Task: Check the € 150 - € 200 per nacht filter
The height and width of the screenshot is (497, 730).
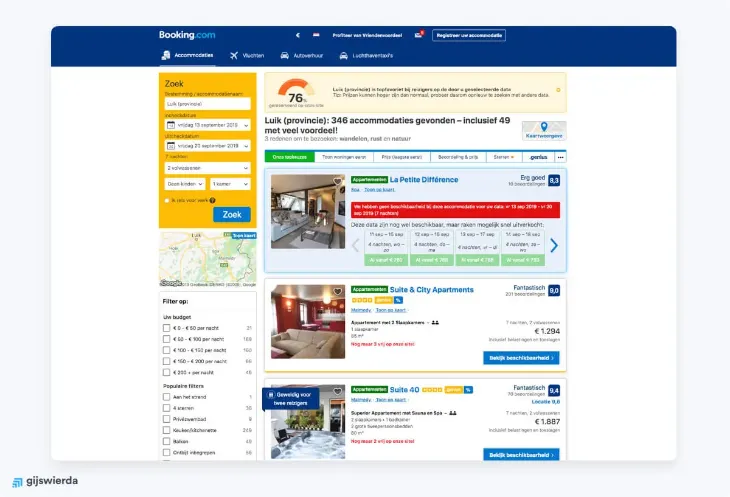Action: click(x=166, y=362)
